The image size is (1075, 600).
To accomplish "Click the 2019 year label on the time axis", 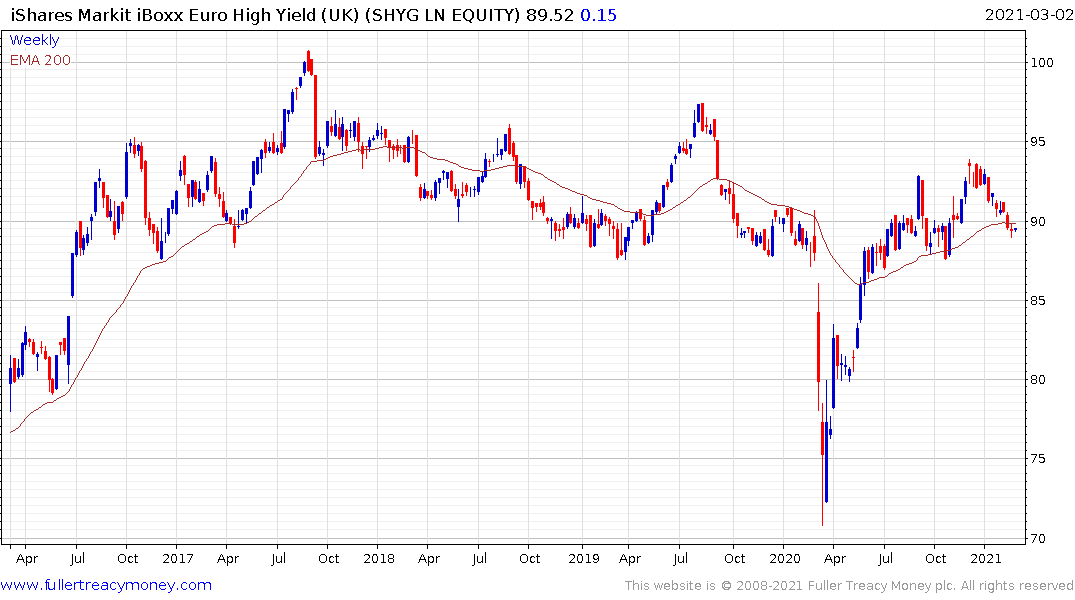I will coord(583,558).
